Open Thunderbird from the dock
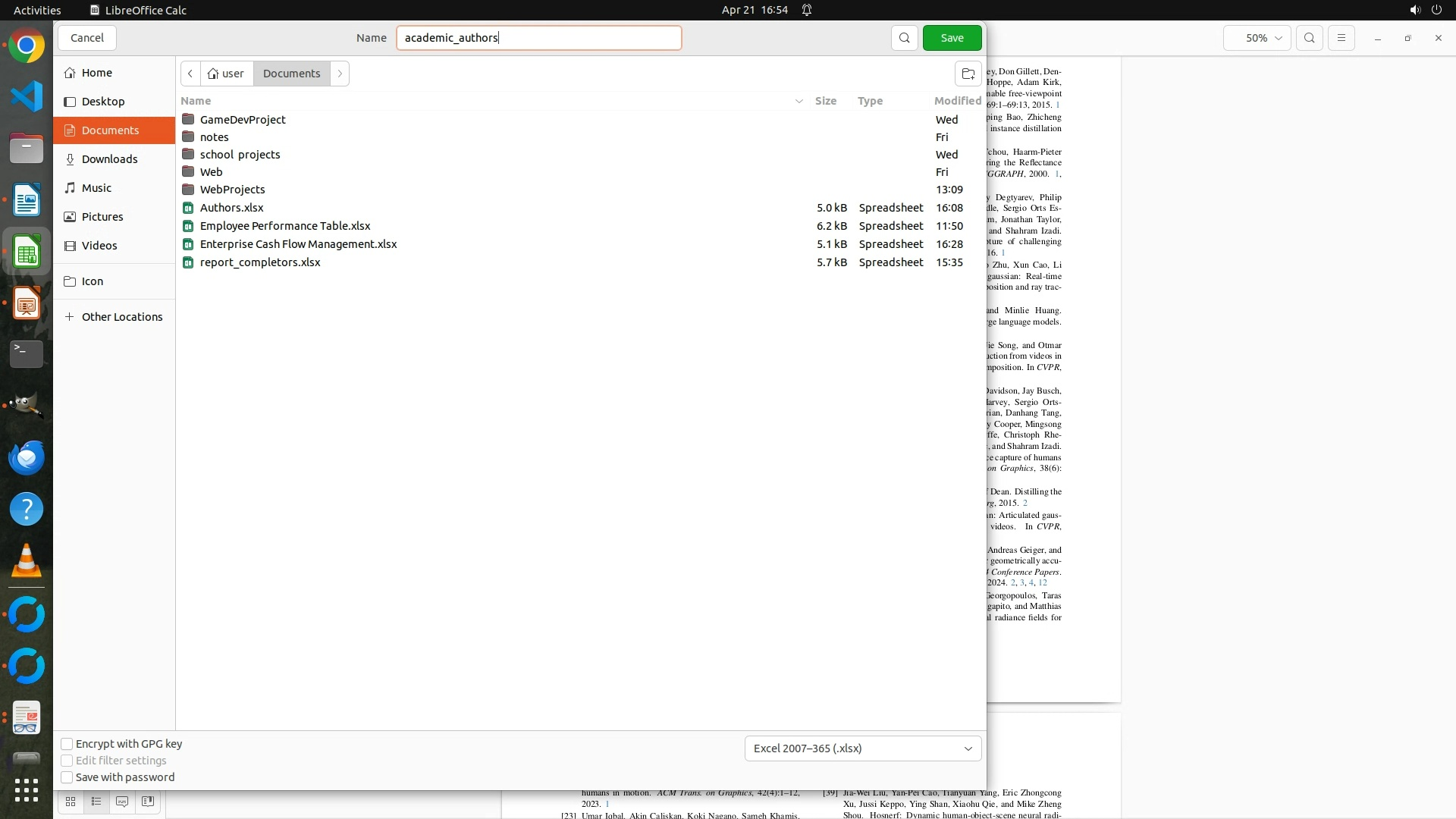 [x=27, y=458]
